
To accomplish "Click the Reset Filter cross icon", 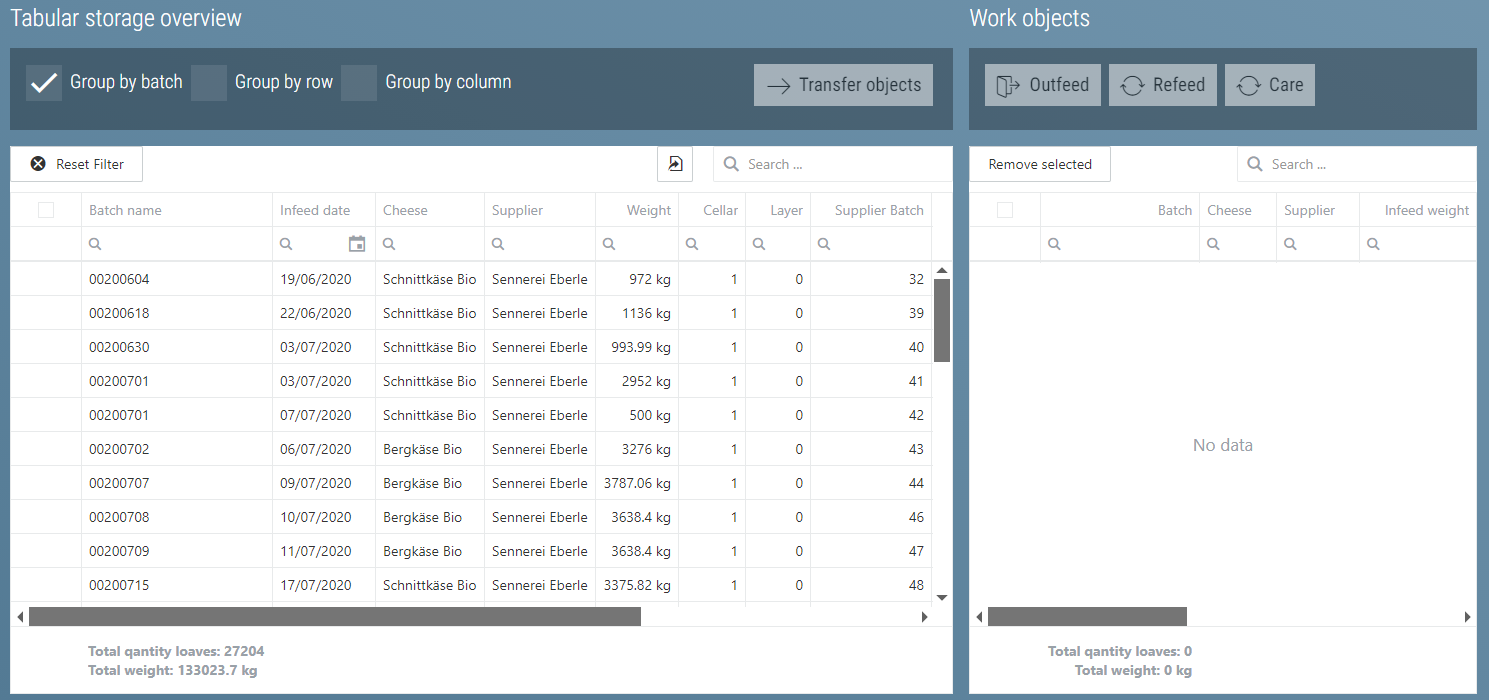I will click(38, 163).
